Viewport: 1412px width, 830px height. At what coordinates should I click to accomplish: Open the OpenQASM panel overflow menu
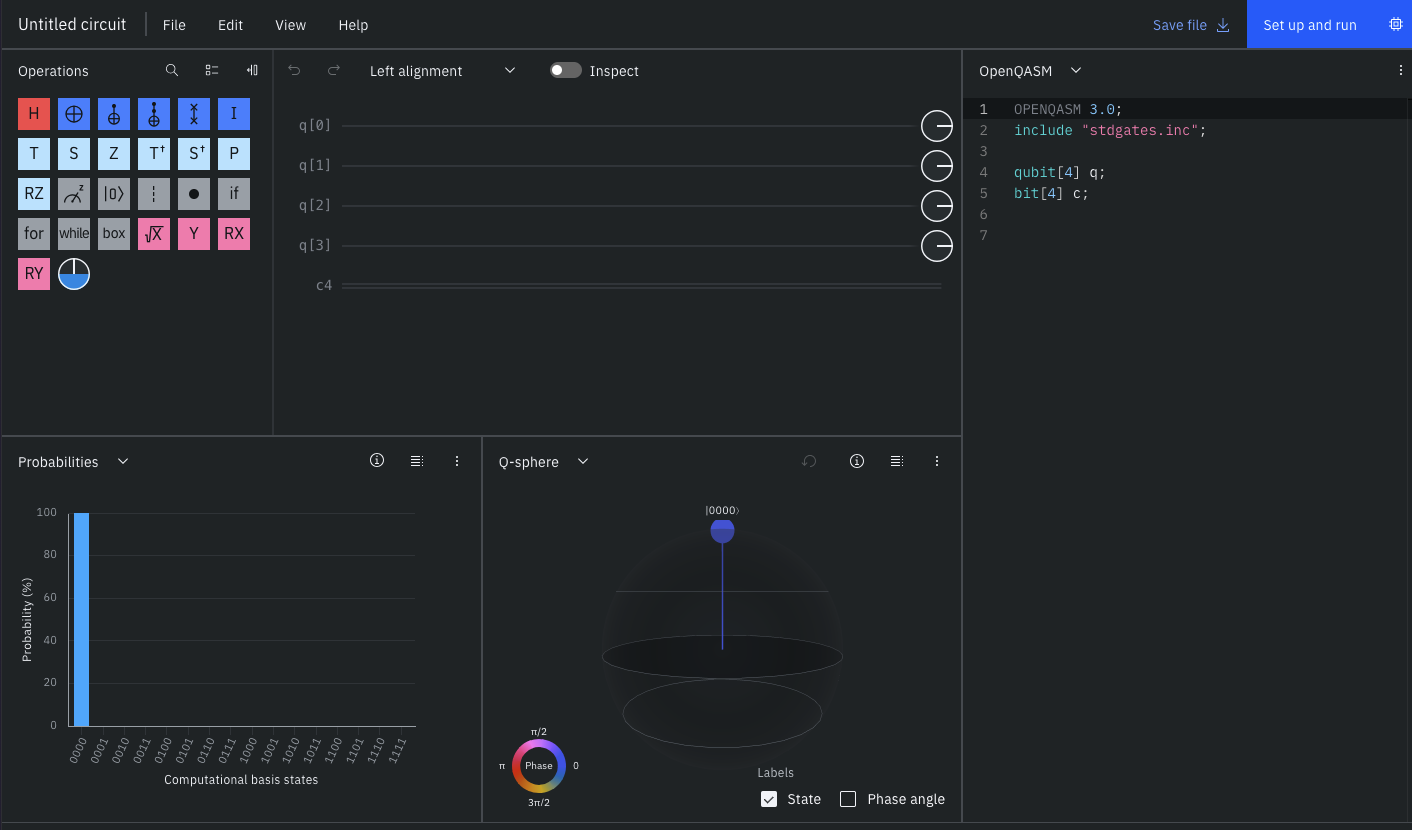coord(1401,71)
